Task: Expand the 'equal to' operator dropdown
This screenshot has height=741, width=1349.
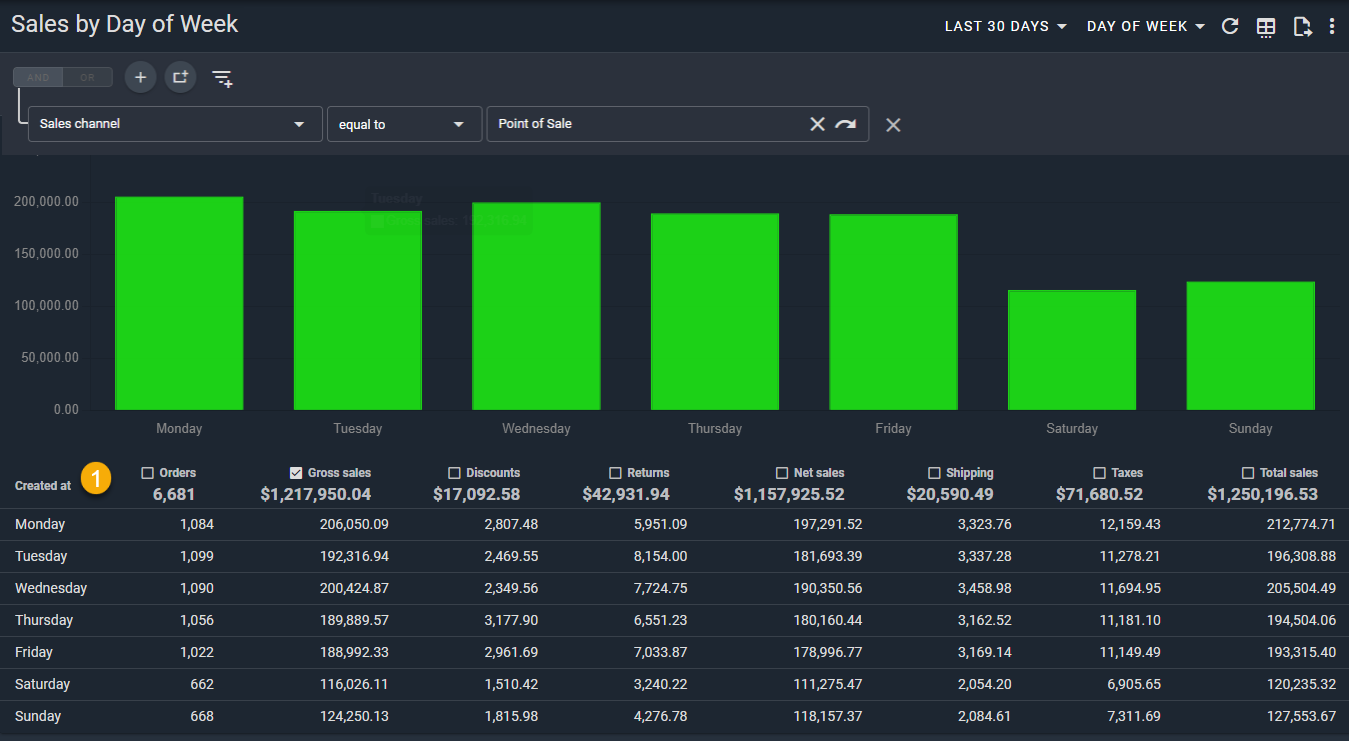Action: (x=404, y=124)
